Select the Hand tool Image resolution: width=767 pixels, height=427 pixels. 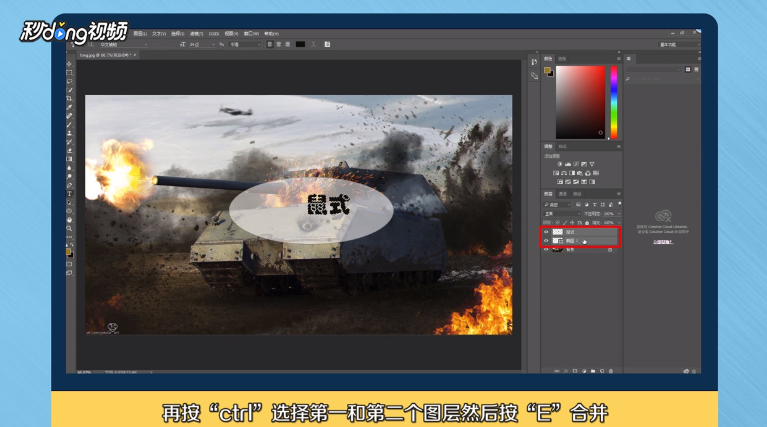[69, 220]
